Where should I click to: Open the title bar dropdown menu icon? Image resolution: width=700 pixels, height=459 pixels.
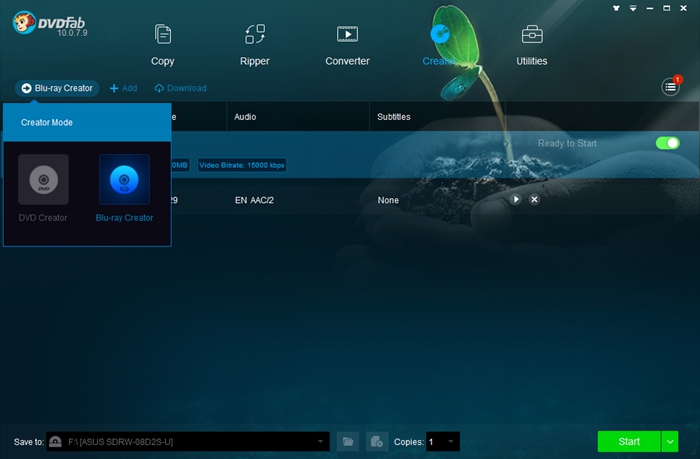[x=633, y=8]
